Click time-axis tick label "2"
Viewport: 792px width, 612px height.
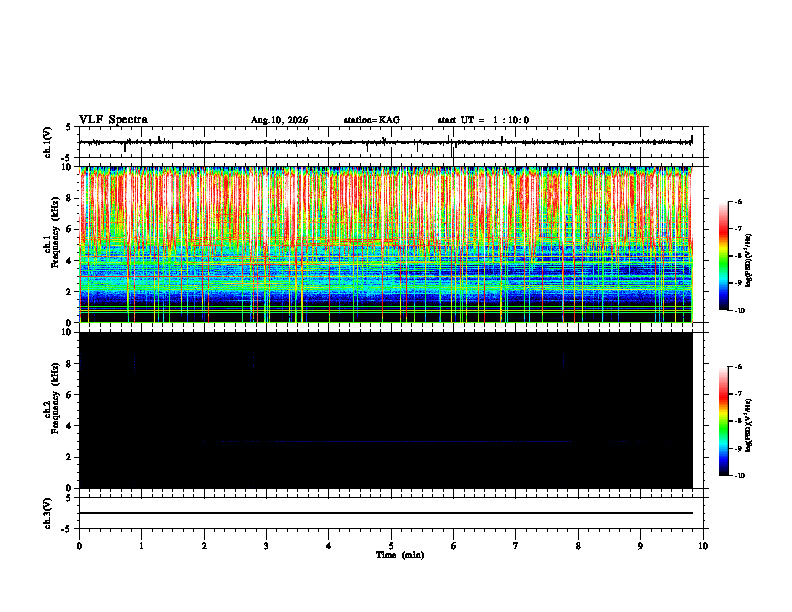click(x=204, y=546)
